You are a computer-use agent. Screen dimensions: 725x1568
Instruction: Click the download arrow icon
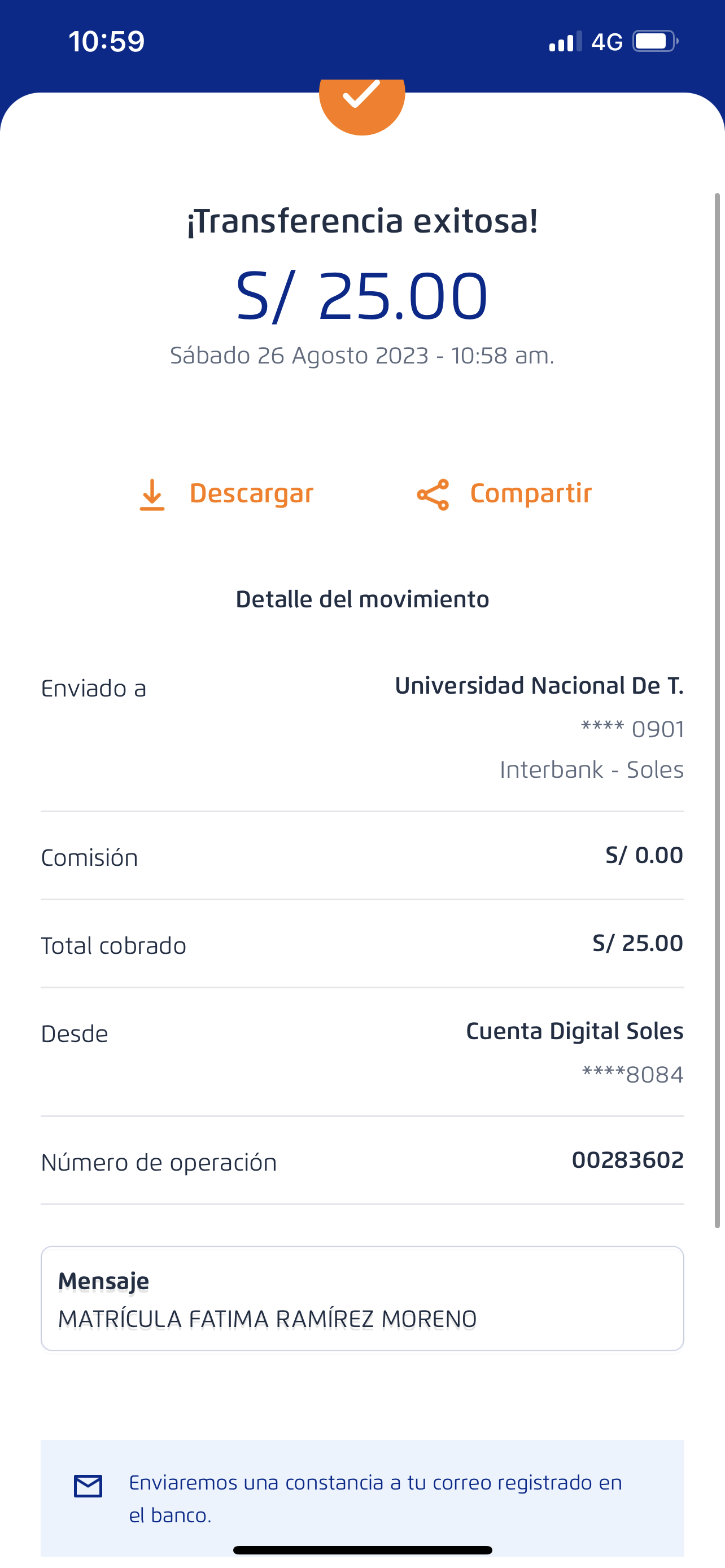(x=152, y=494)
